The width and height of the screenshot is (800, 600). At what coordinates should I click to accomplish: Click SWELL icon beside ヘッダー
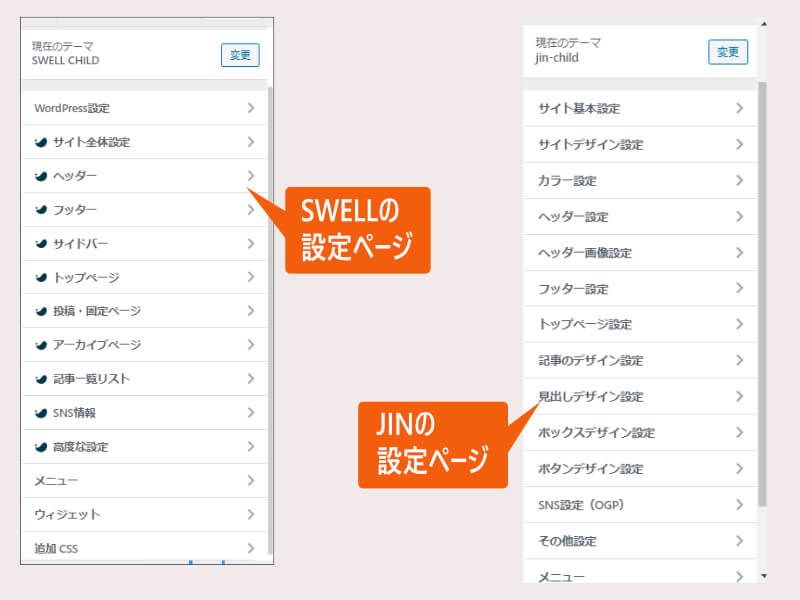point(41,176)
